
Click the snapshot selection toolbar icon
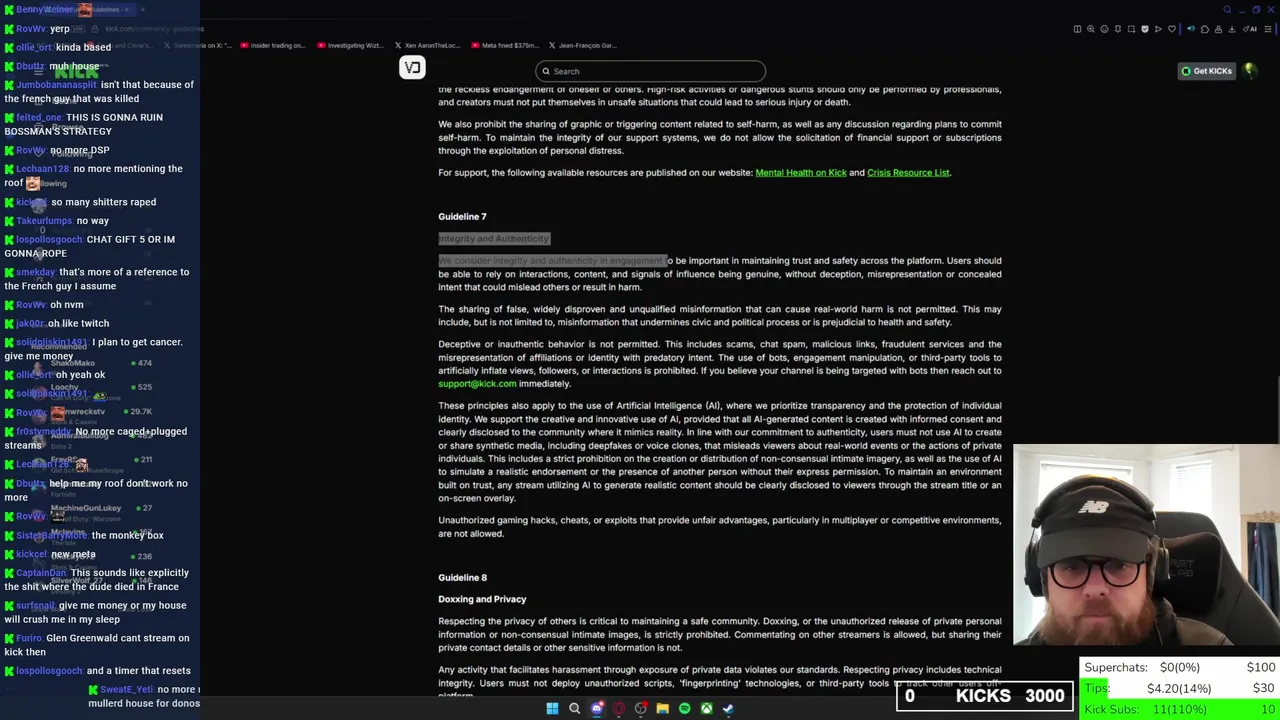pos(1131,29)
